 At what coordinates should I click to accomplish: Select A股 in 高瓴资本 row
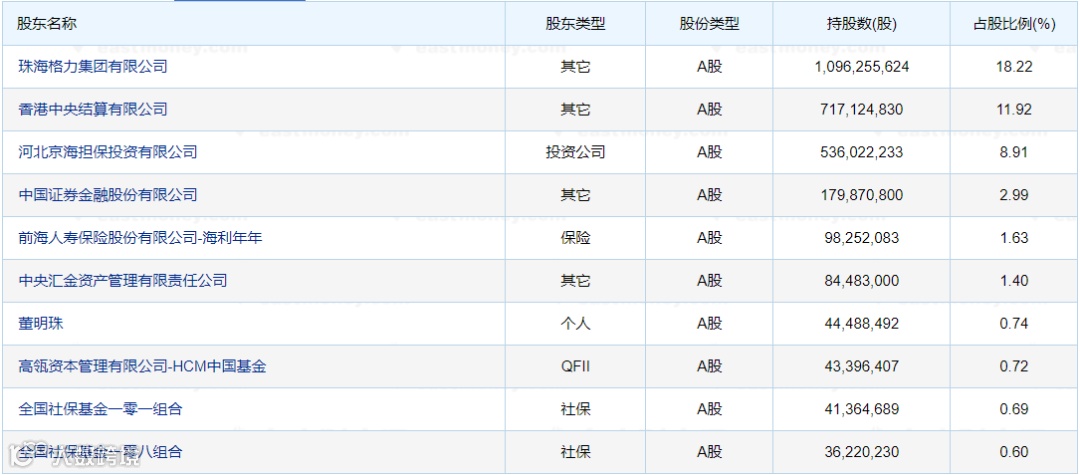[x=709, y=366]
